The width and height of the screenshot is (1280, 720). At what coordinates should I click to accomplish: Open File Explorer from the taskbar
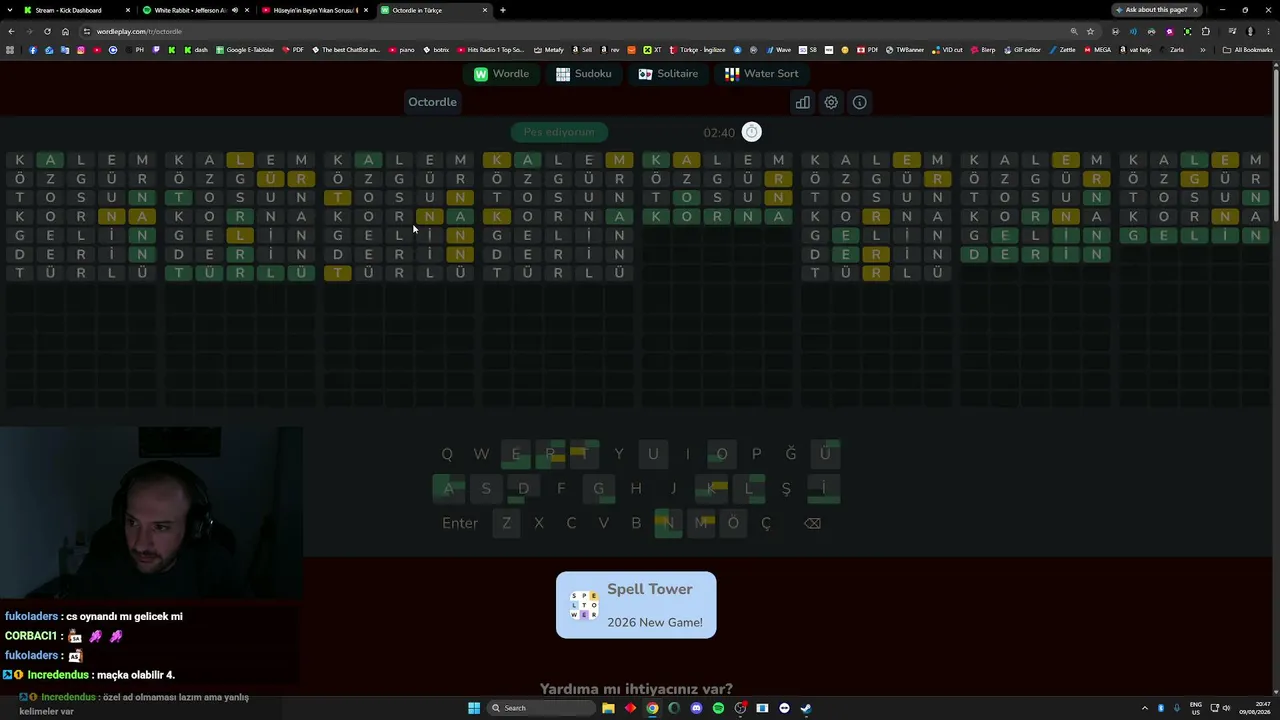[x=608, y=708]
